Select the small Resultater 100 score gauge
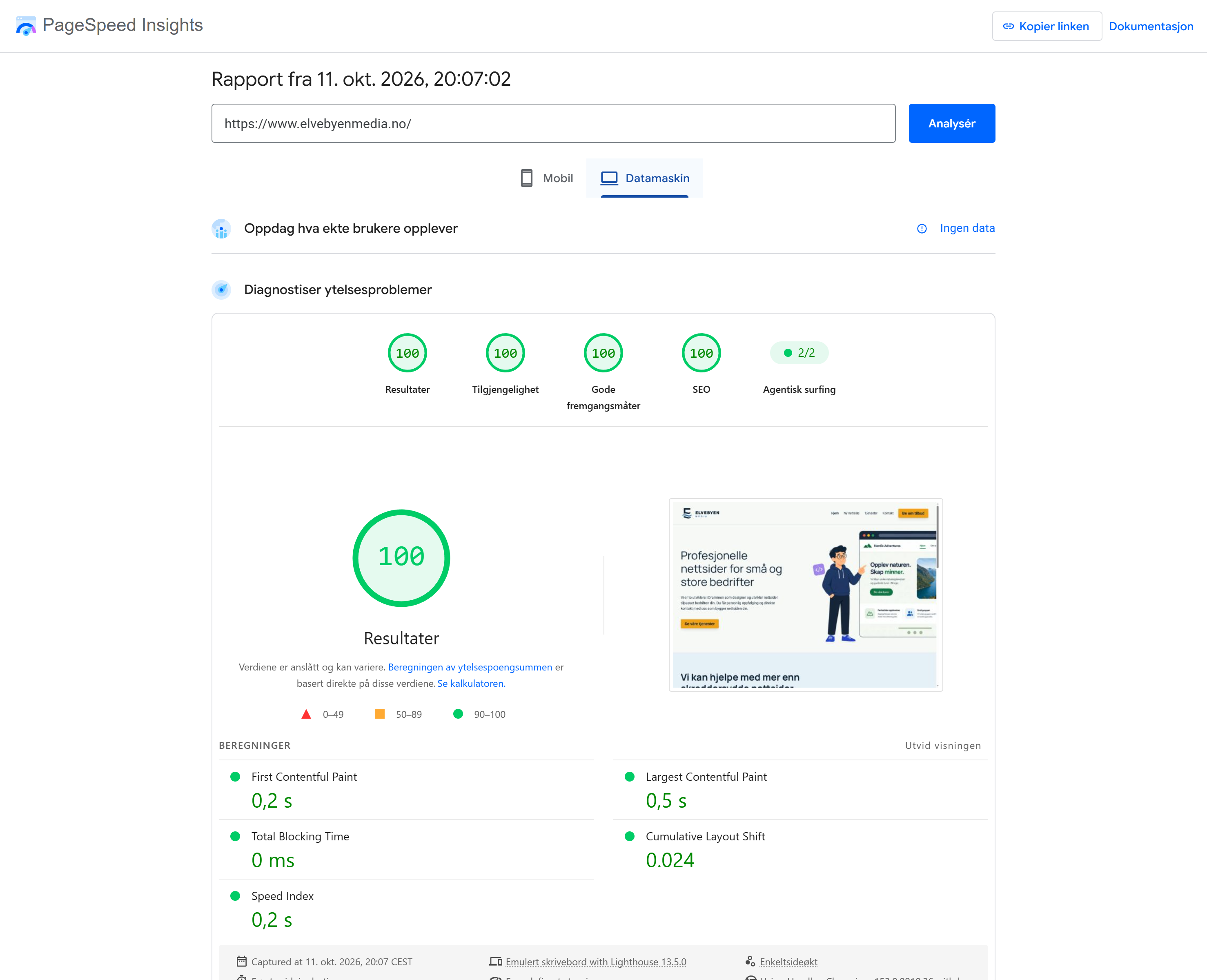Screen dimensions: 1207x980 407,353
